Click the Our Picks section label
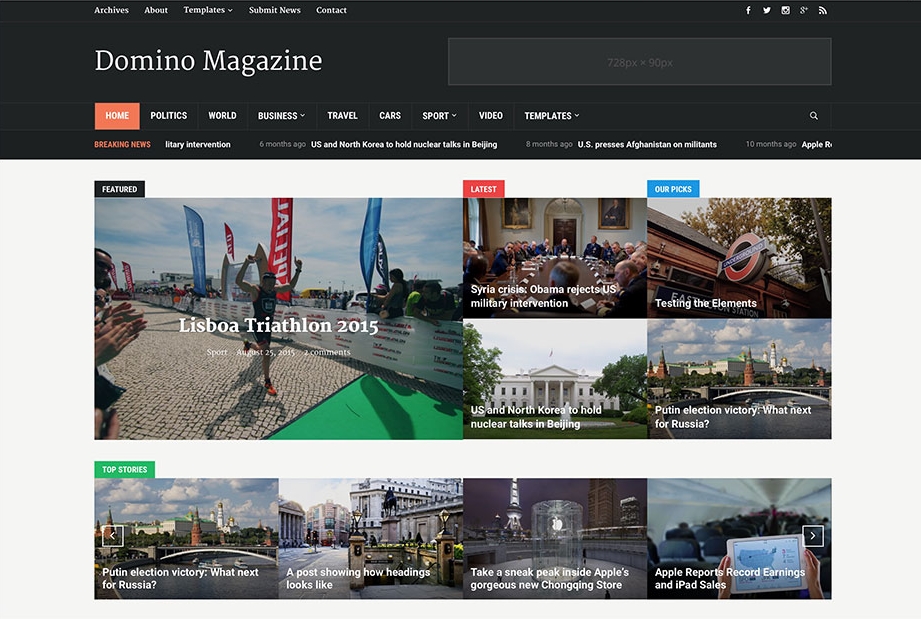The width and height of the screenshot is (921, 619). [x=673, y=189]
